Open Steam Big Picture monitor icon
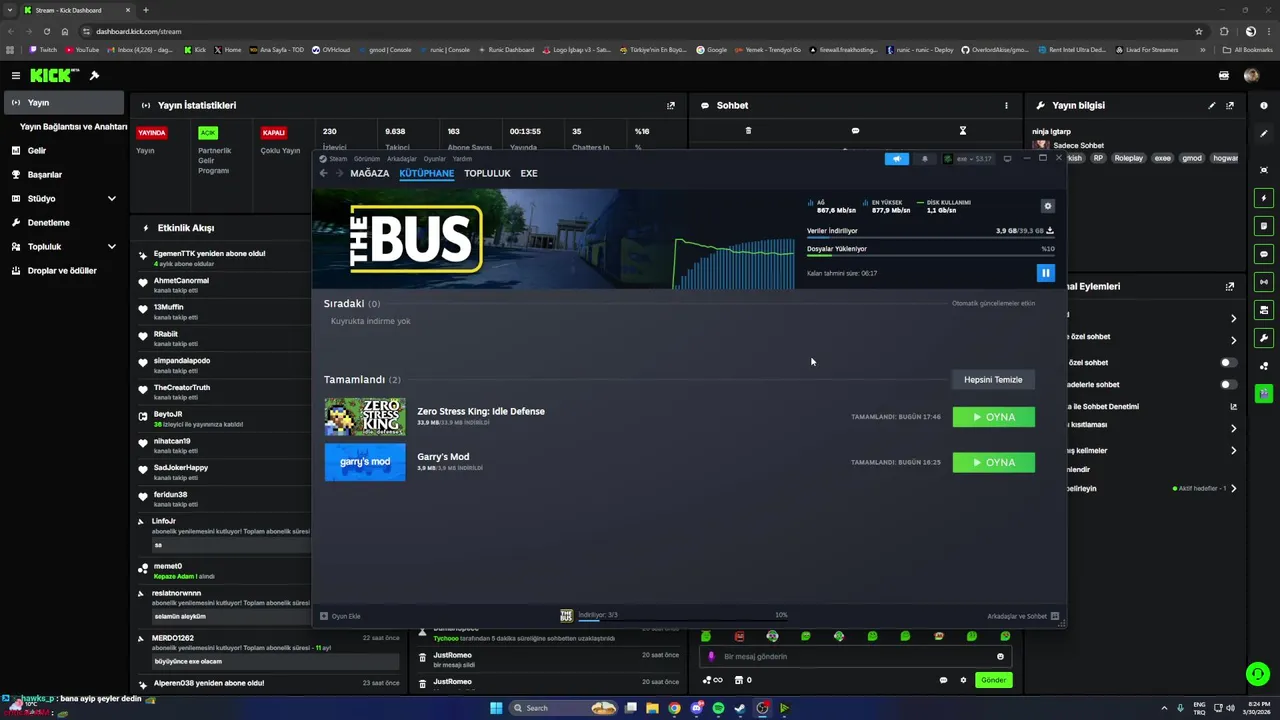1280x720 pixels. pyautogui.click(x=1007, y=158)
